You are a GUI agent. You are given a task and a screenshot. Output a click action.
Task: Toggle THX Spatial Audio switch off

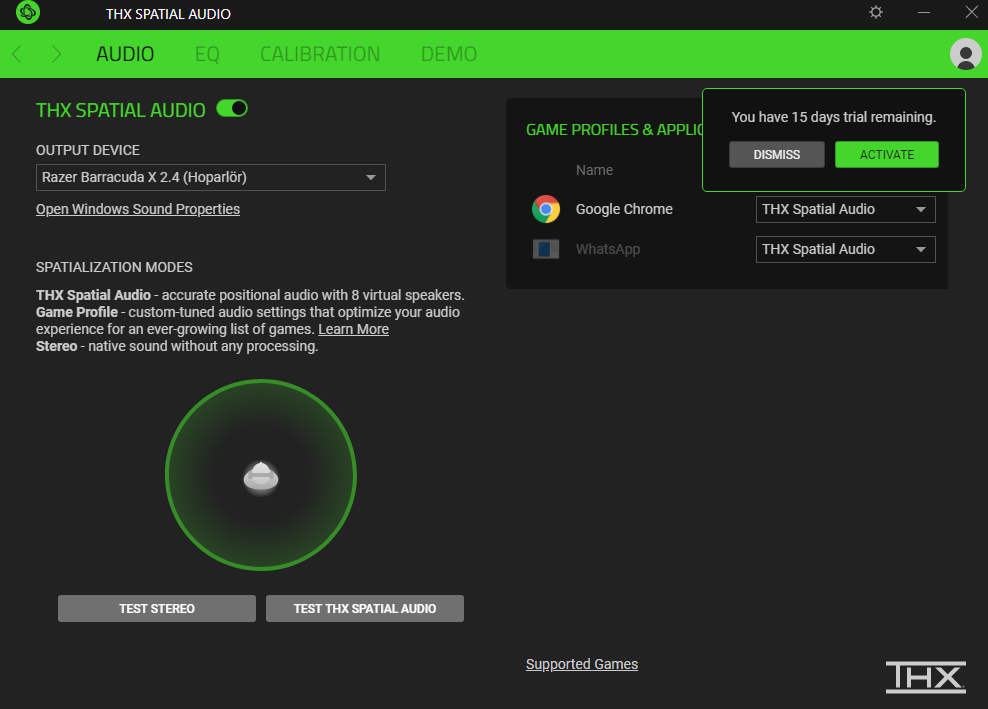232,108
